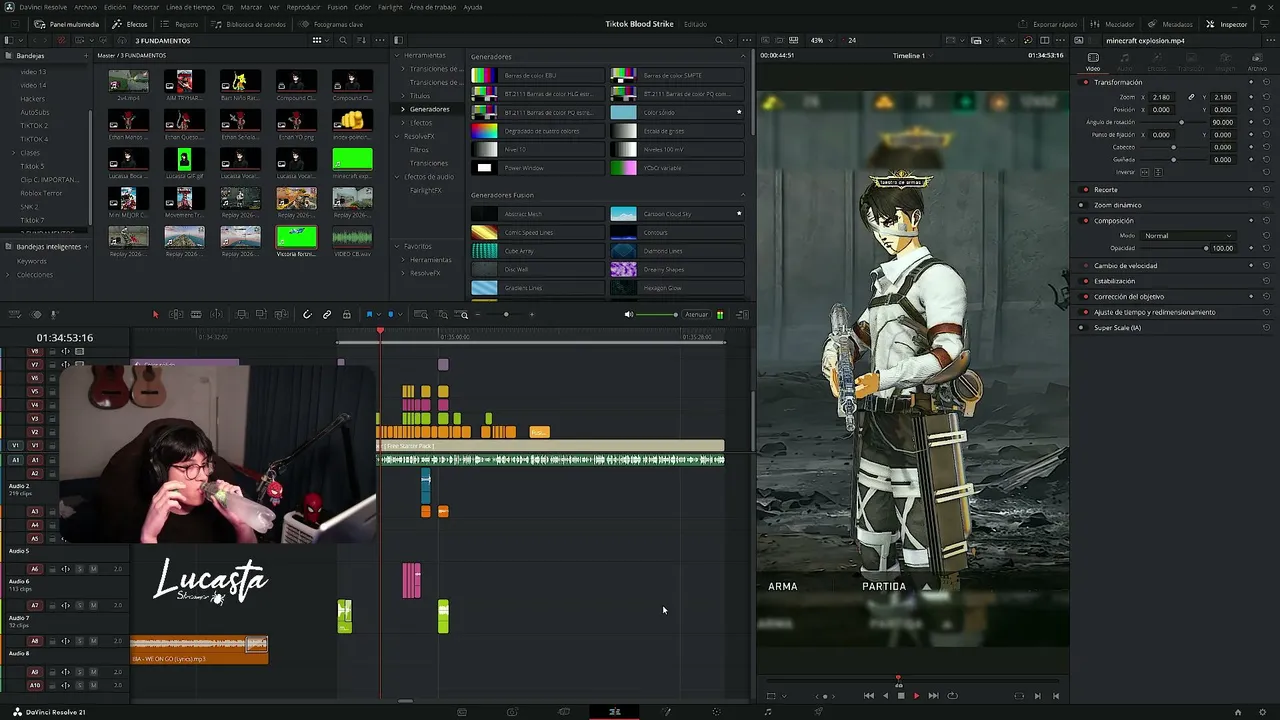This screenshot has height=720, width=1280.
Task: Toggle timeline snapping magnet icon
Action: tap(307, 315)
